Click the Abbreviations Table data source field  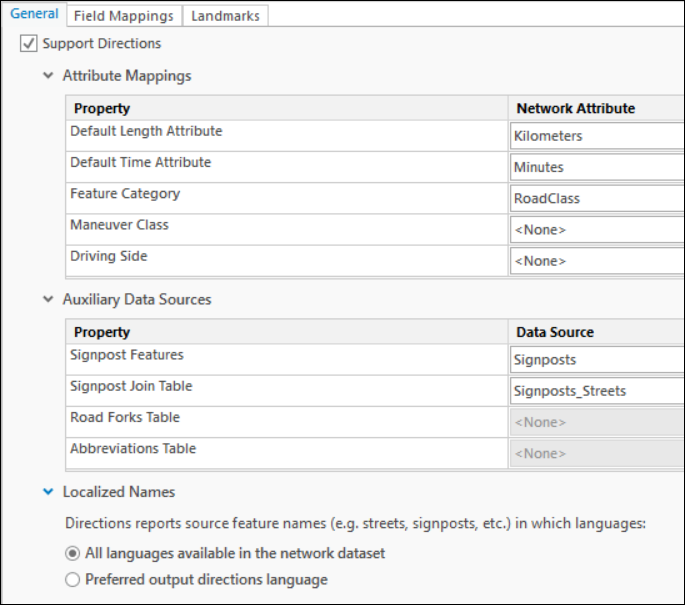[x=597, y=453]
